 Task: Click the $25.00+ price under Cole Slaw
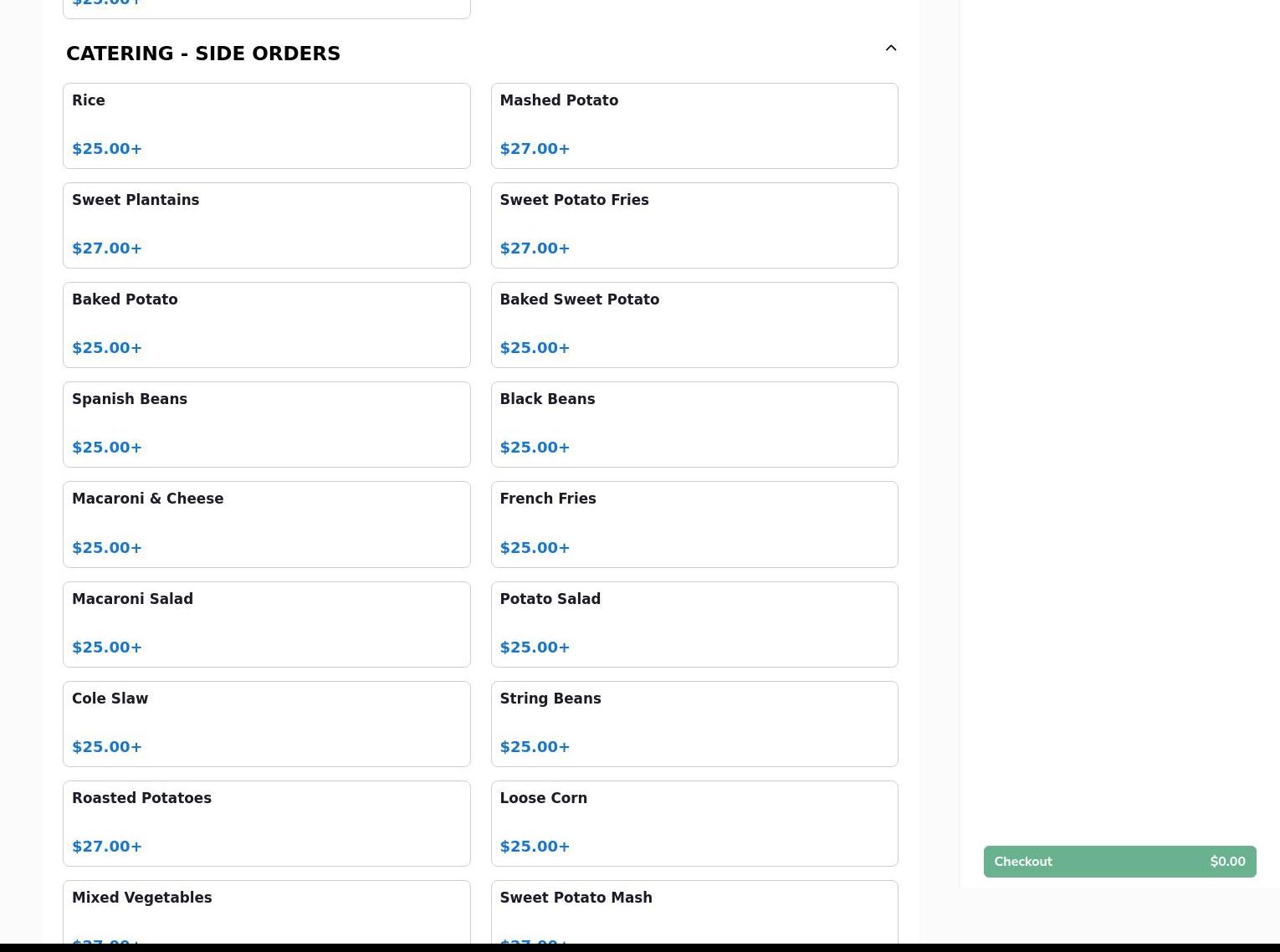coord(107,747)
